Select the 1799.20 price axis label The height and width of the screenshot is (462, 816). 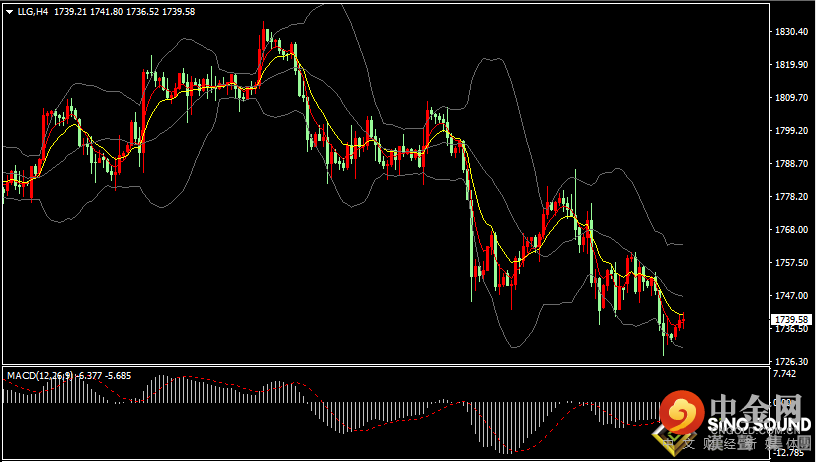coord(791,131)
